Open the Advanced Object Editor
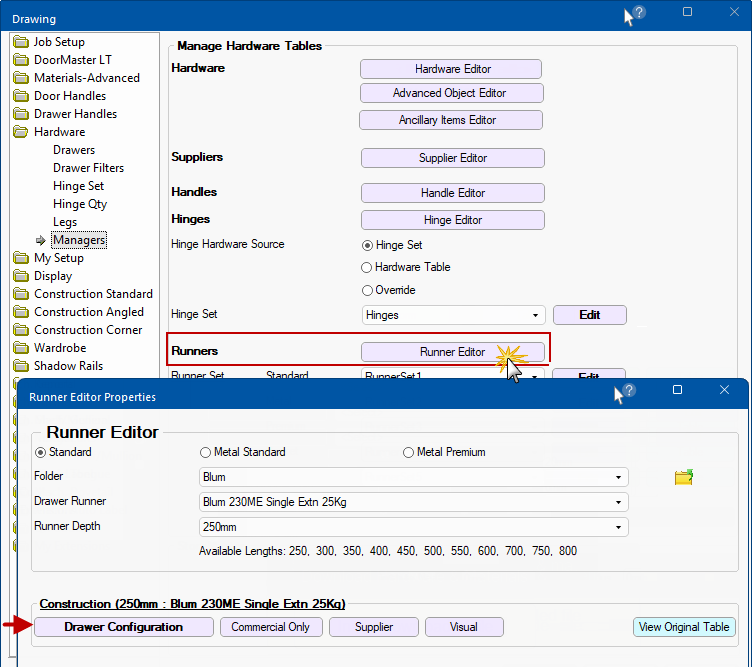 [452, 93]
